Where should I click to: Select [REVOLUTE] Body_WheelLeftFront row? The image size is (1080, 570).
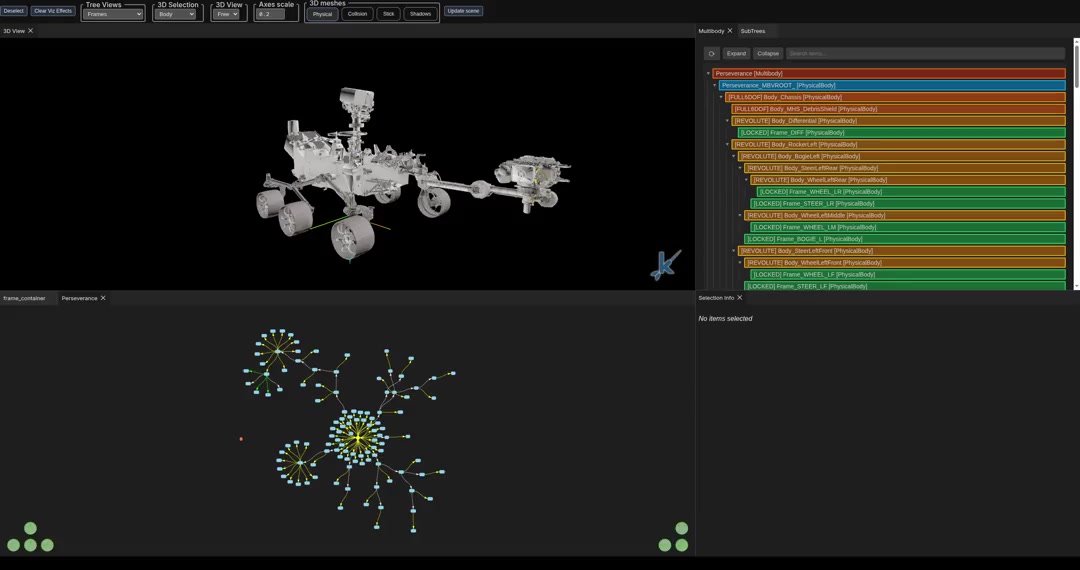pos(905,262)
